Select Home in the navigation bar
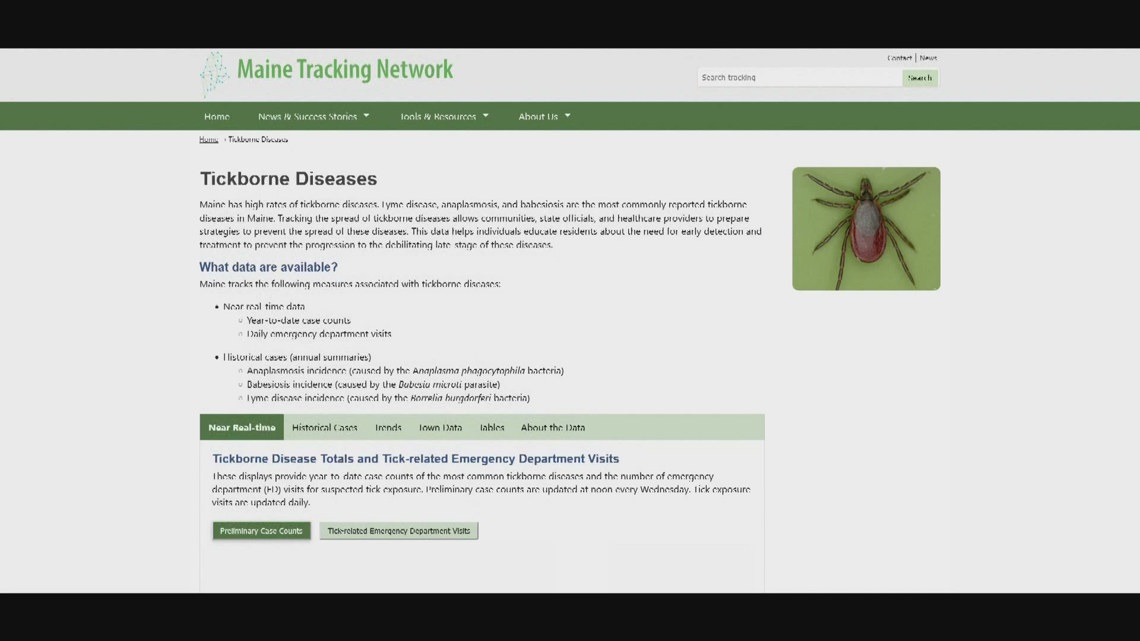The image size is (1140, 641). pyautogui.click(x=216, y=116)
